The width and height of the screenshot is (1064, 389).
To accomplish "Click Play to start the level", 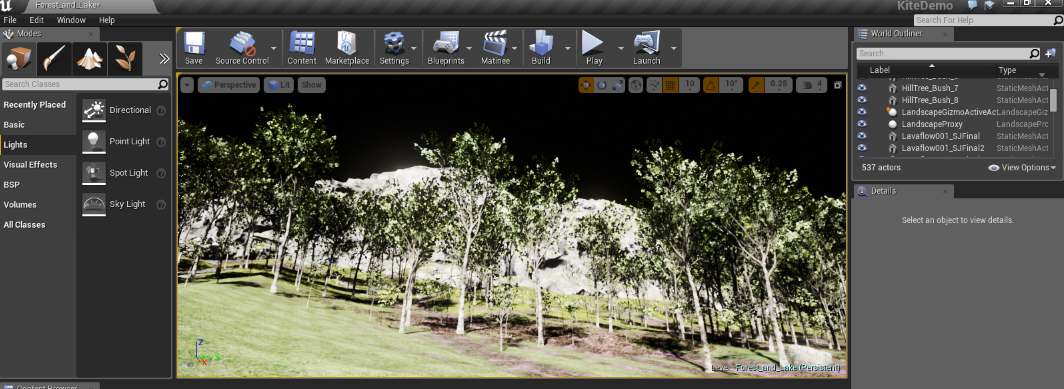I will [x=594, y=48].
